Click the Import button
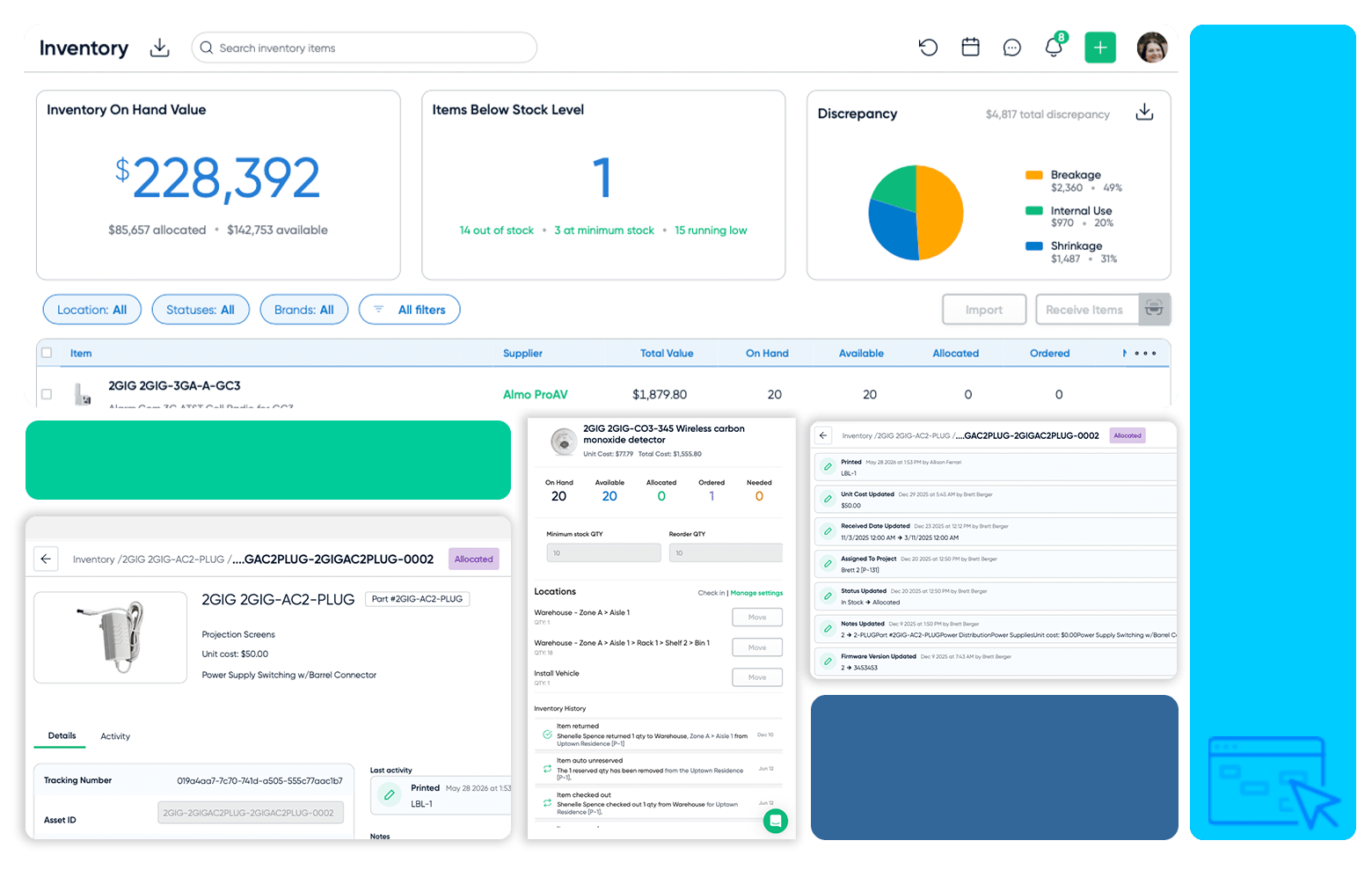1372x870 pixels. 984,310
